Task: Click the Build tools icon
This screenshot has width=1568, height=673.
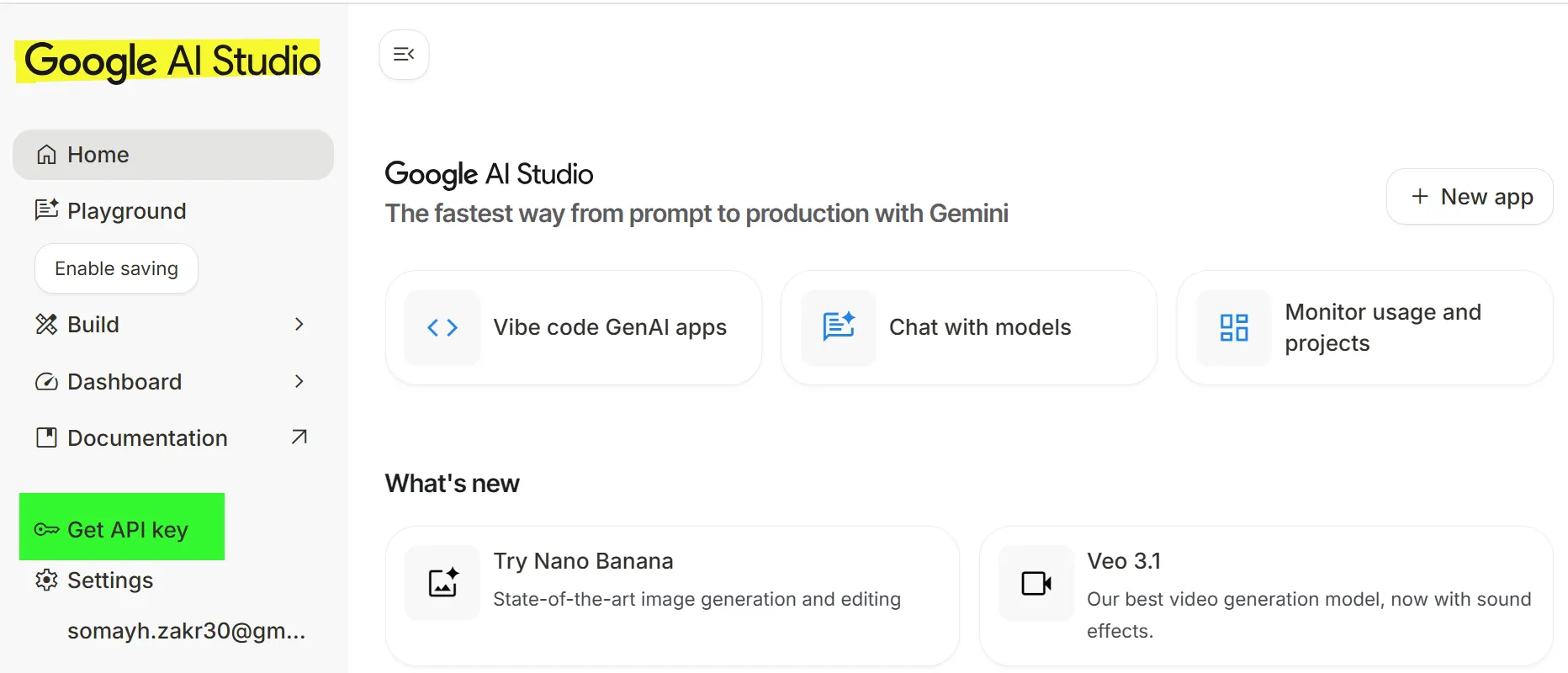Action: coord(46,324)
